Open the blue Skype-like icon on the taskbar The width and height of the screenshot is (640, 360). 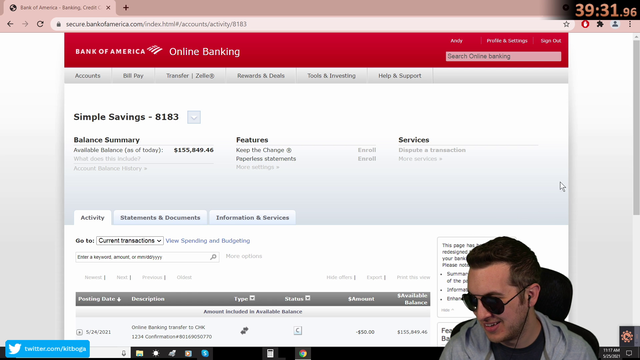(205, 353)
